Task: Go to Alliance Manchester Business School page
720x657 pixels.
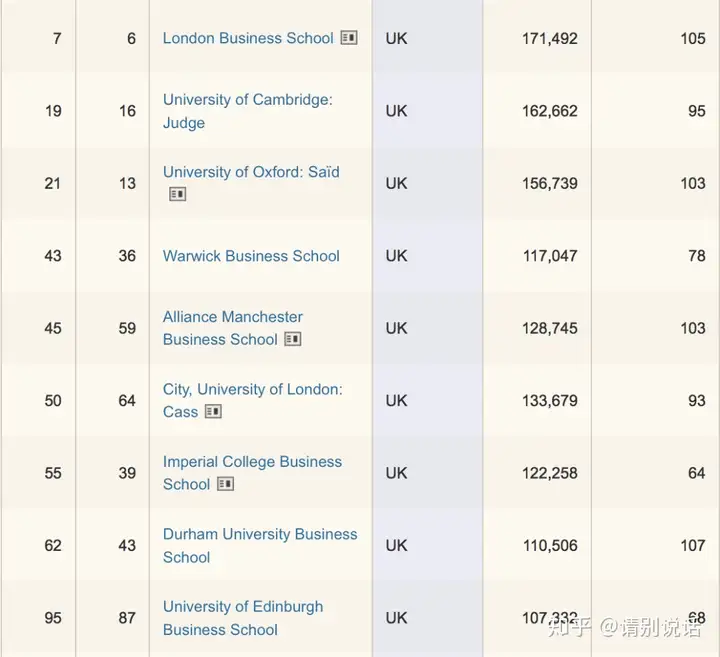Action: 232,328
